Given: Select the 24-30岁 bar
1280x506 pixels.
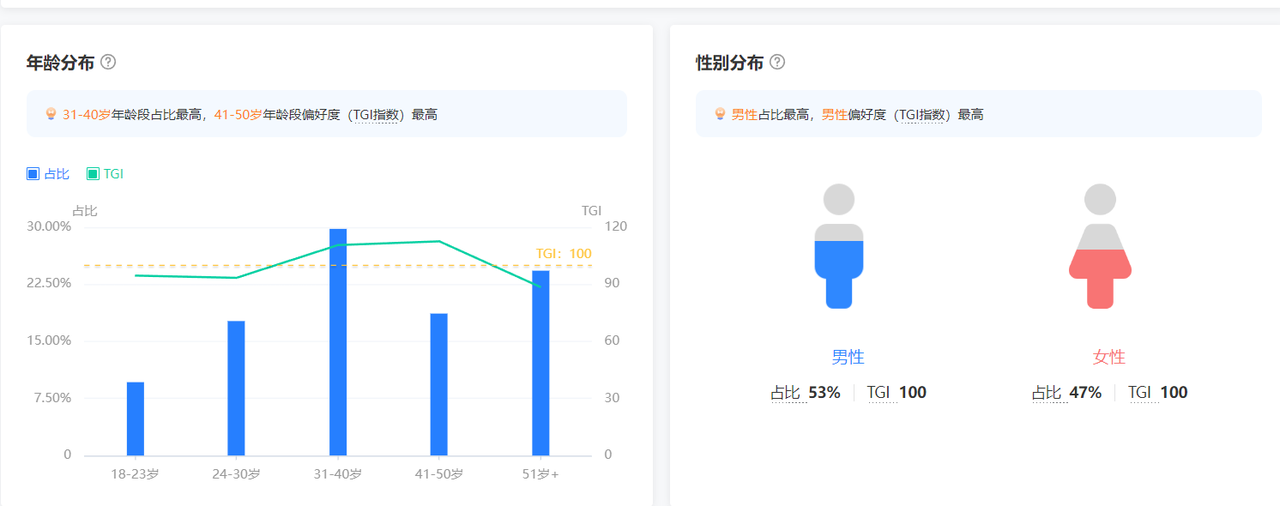Looking at the screenshot, I should coord(236,388).
